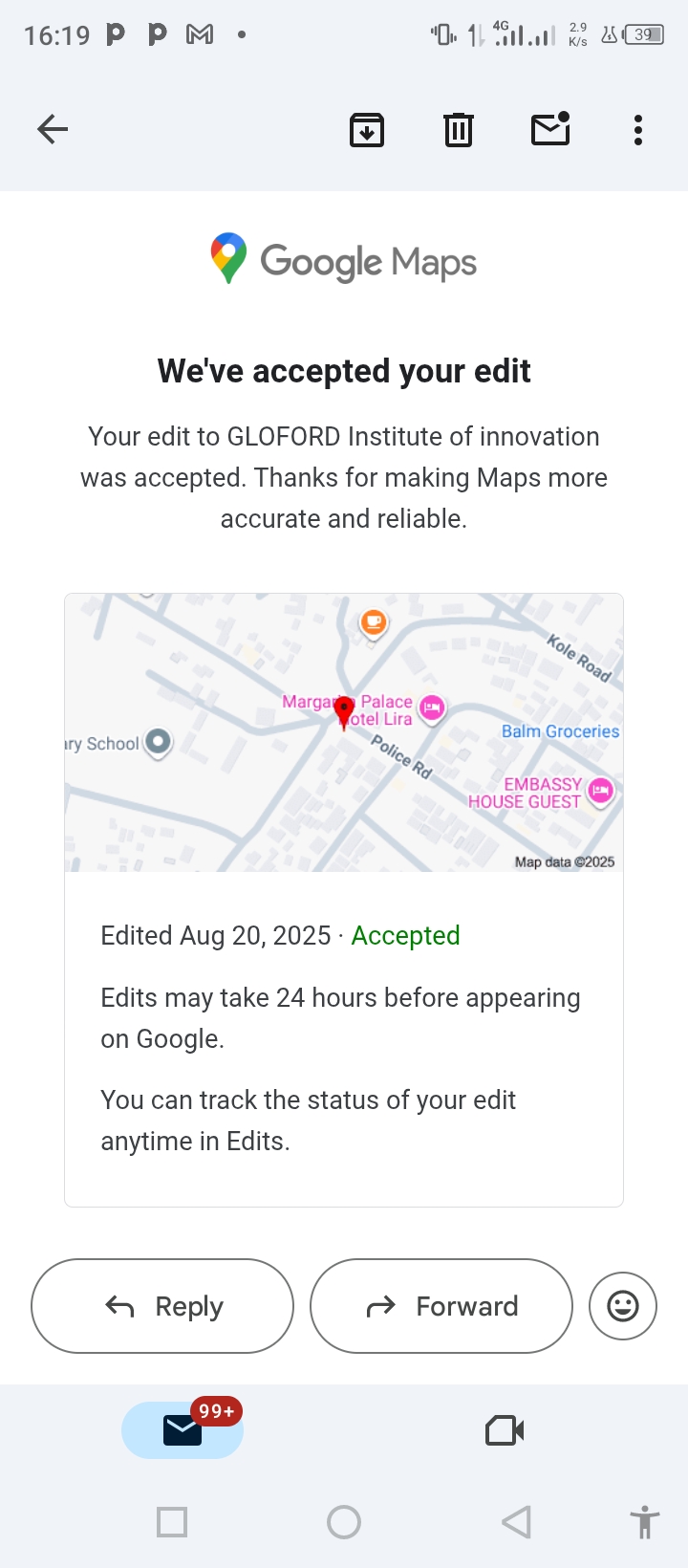Archive this email
Viewport: 688px width, 1568px height.
click(x=367, y=130)
